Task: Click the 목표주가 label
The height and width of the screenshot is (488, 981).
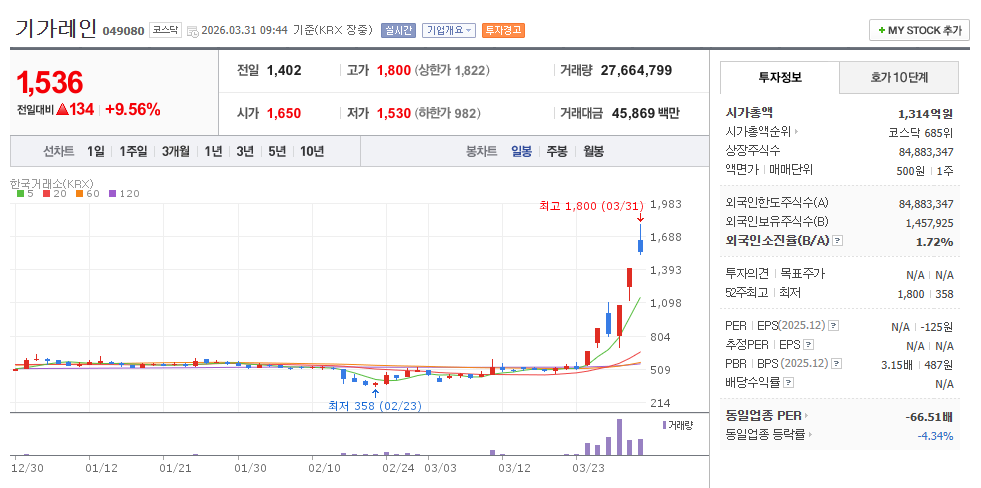Action: (803, 273)
